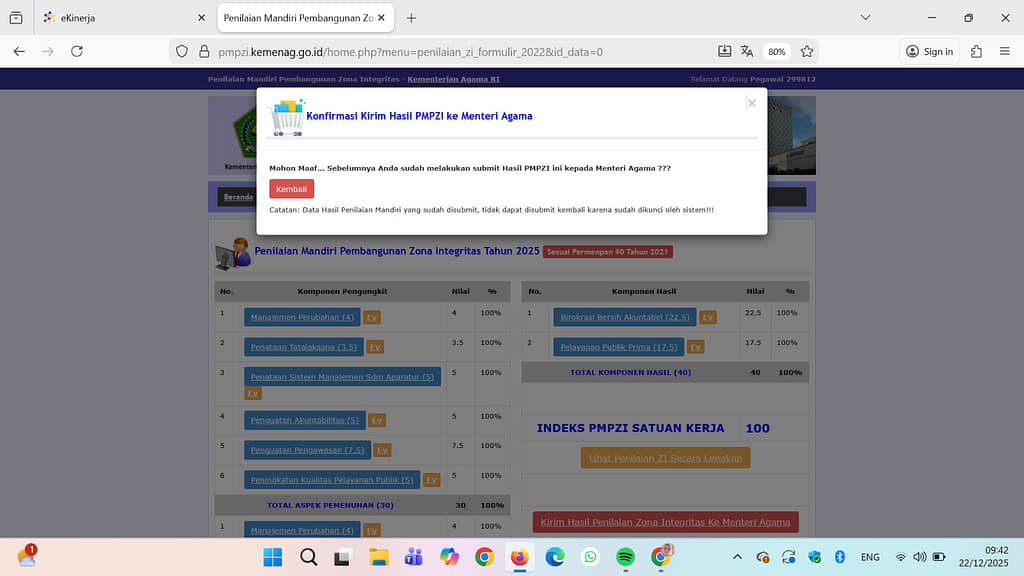Image resolution: width=1024 pixels, height=576 pixels.
Task: Click the install/download icon in the address bar
Action: point(724,51)
